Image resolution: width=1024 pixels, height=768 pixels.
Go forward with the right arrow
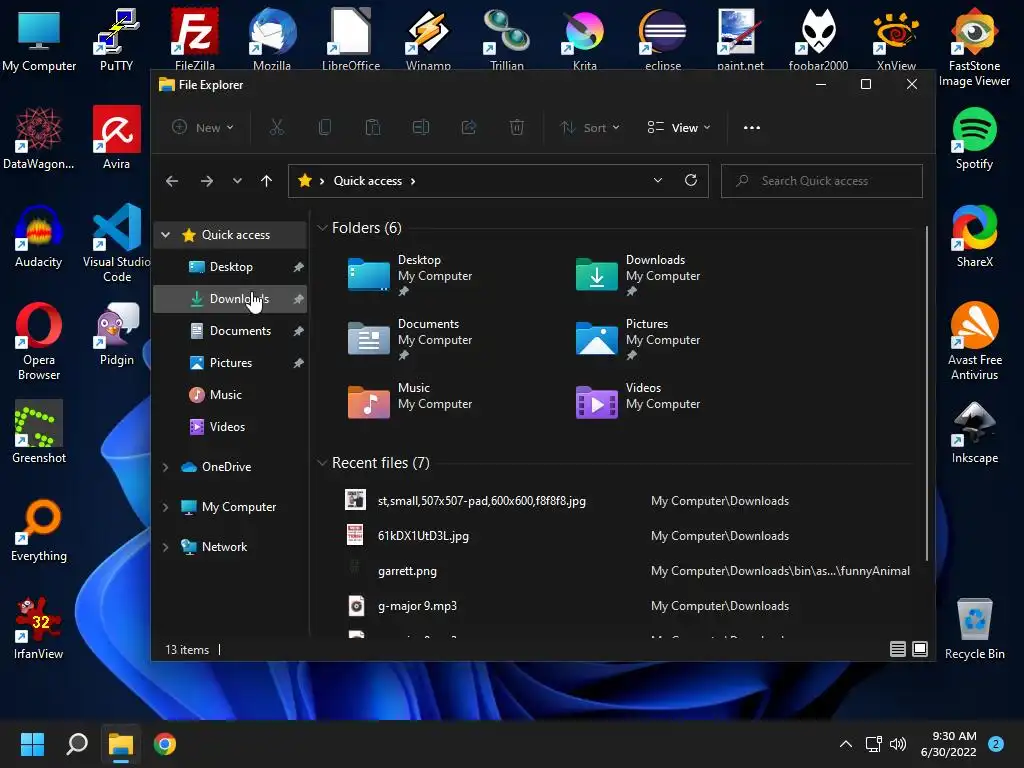pyautogui.click(x=206, y=181)
